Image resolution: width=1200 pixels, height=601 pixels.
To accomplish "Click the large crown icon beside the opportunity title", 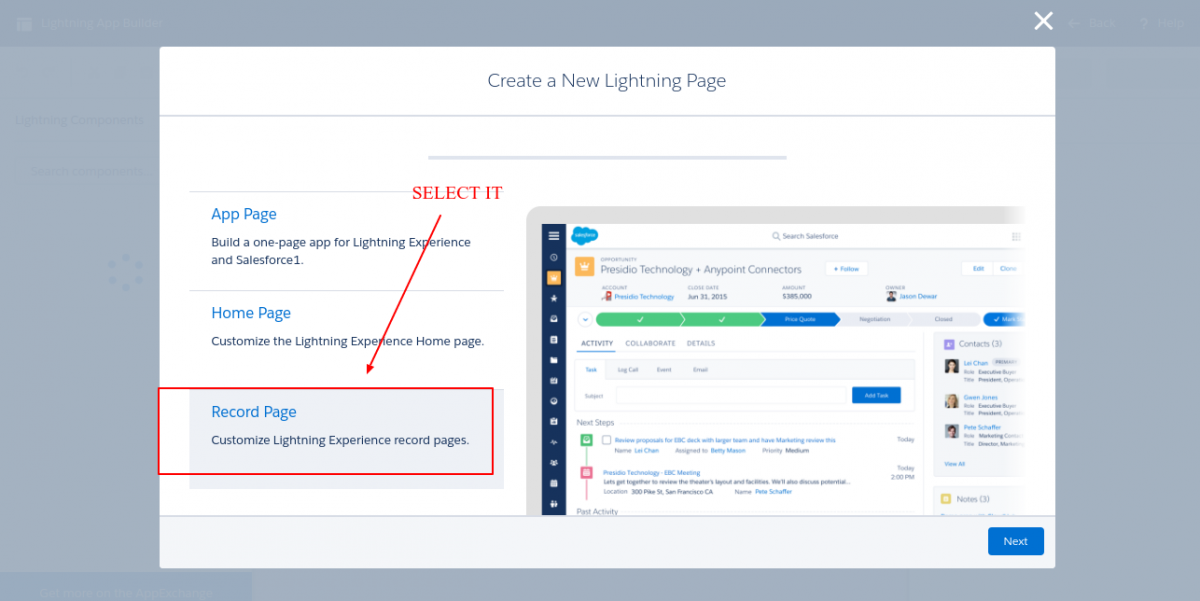I will [584, 268].
